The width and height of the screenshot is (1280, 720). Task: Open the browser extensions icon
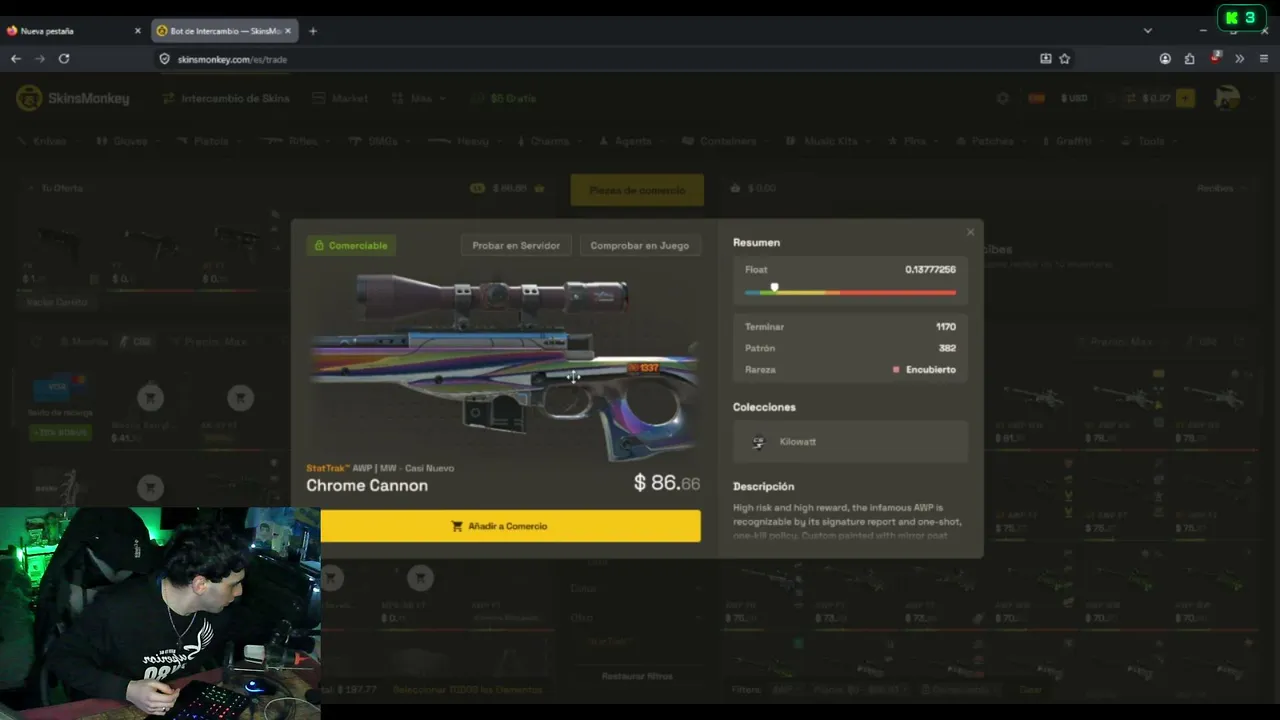click(x=1189, y=59)
